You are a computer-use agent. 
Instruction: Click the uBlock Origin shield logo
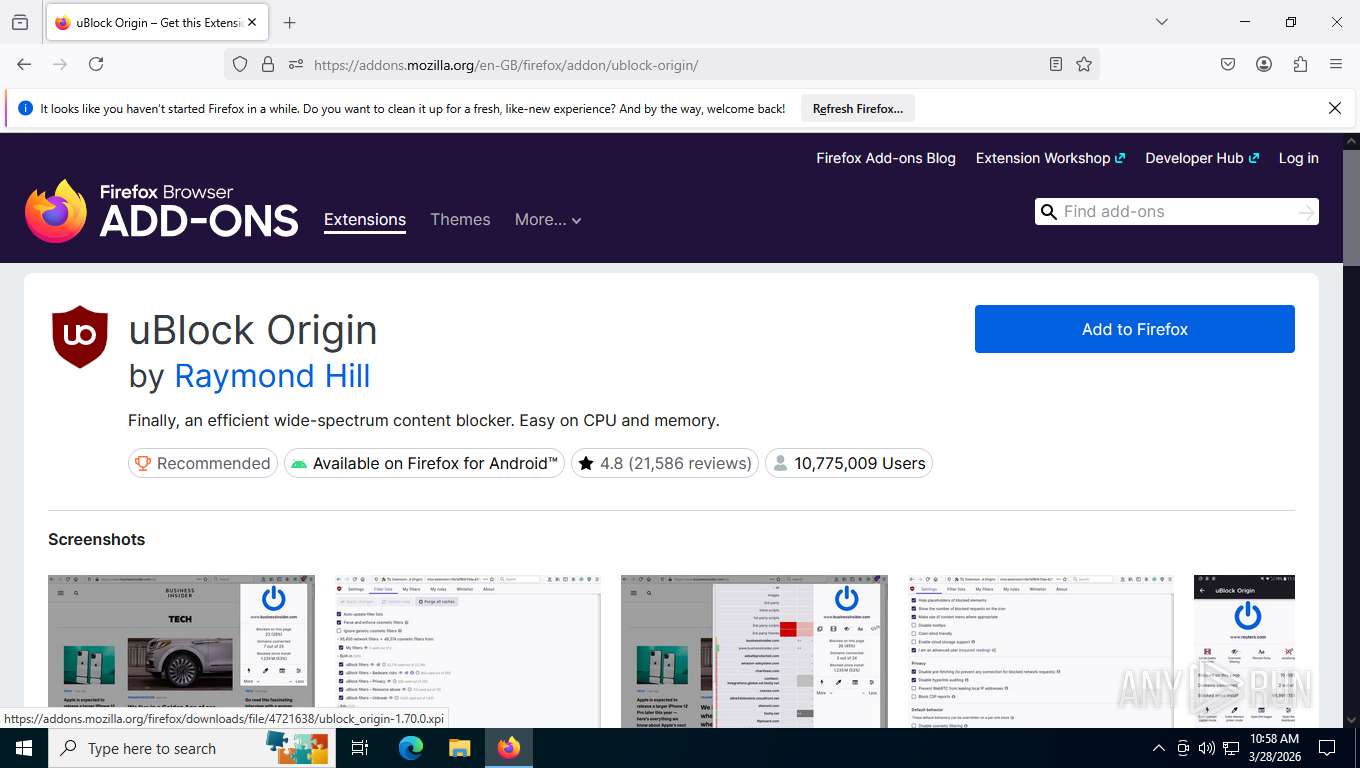pyautogui.click(x=80, y=337)
